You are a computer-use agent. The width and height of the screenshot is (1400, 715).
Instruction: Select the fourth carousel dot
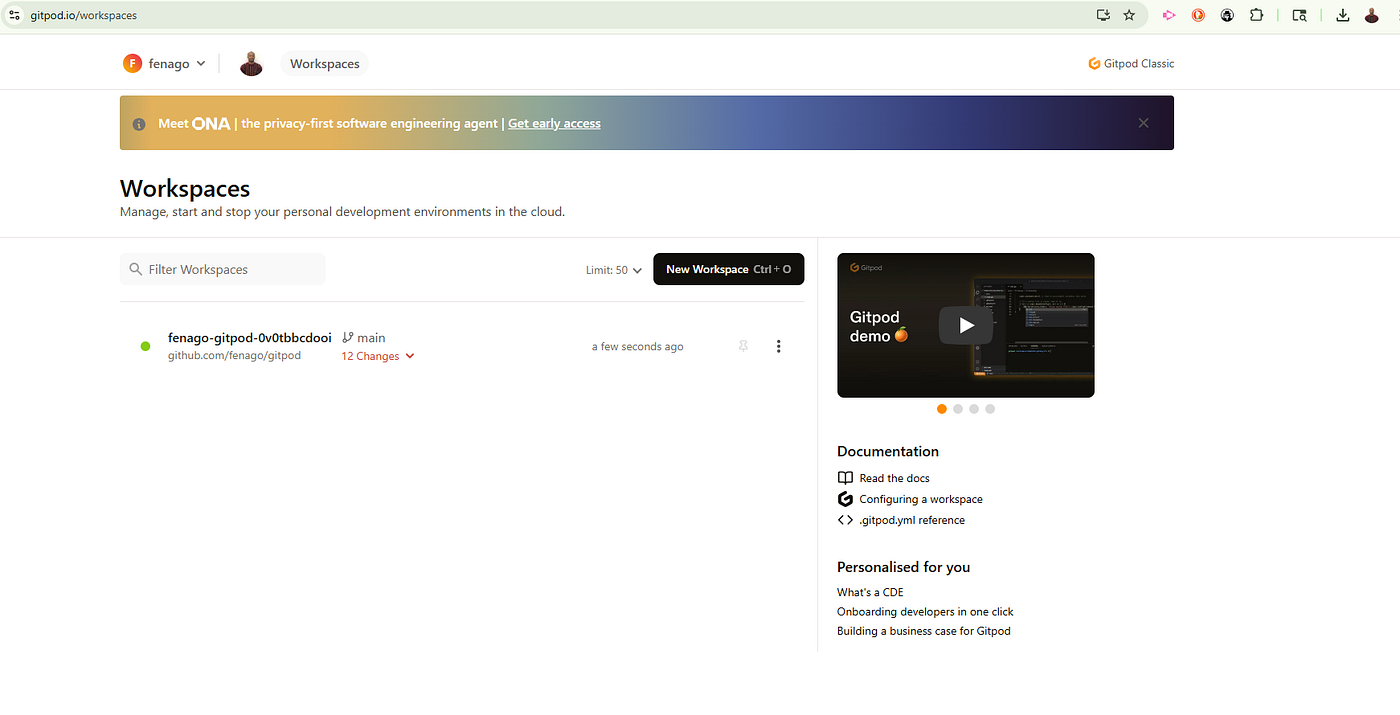coord(990,409)
